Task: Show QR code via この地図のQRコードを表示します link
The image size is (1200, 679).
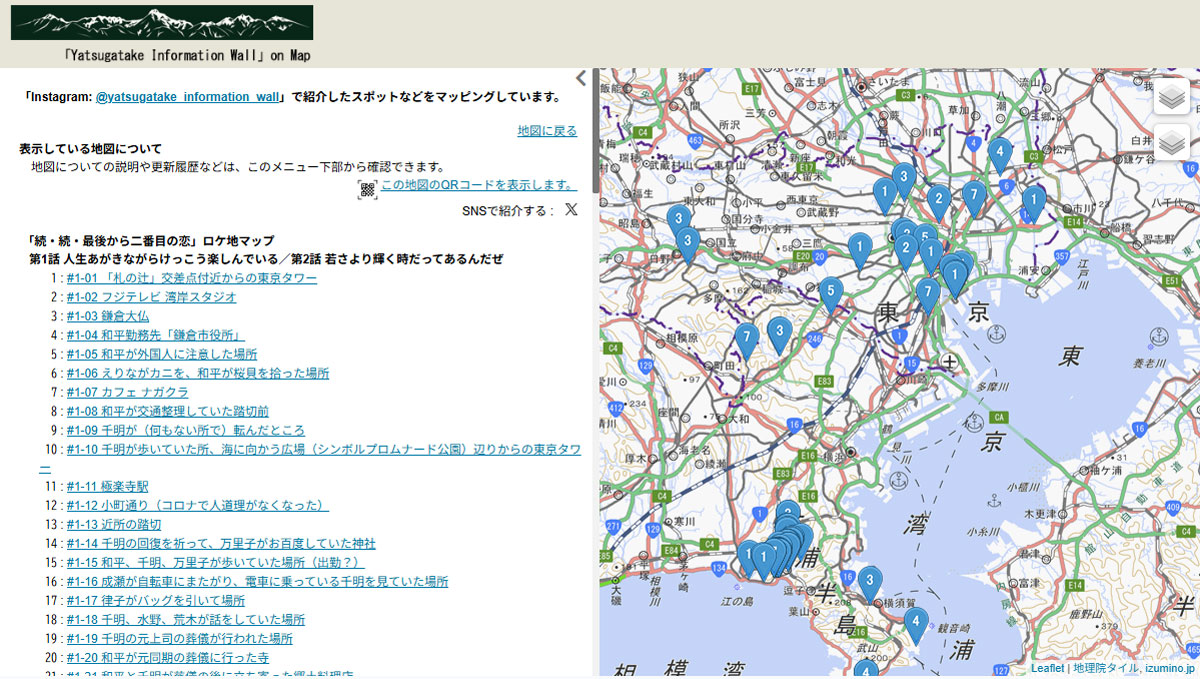Action: click(479, 185)
